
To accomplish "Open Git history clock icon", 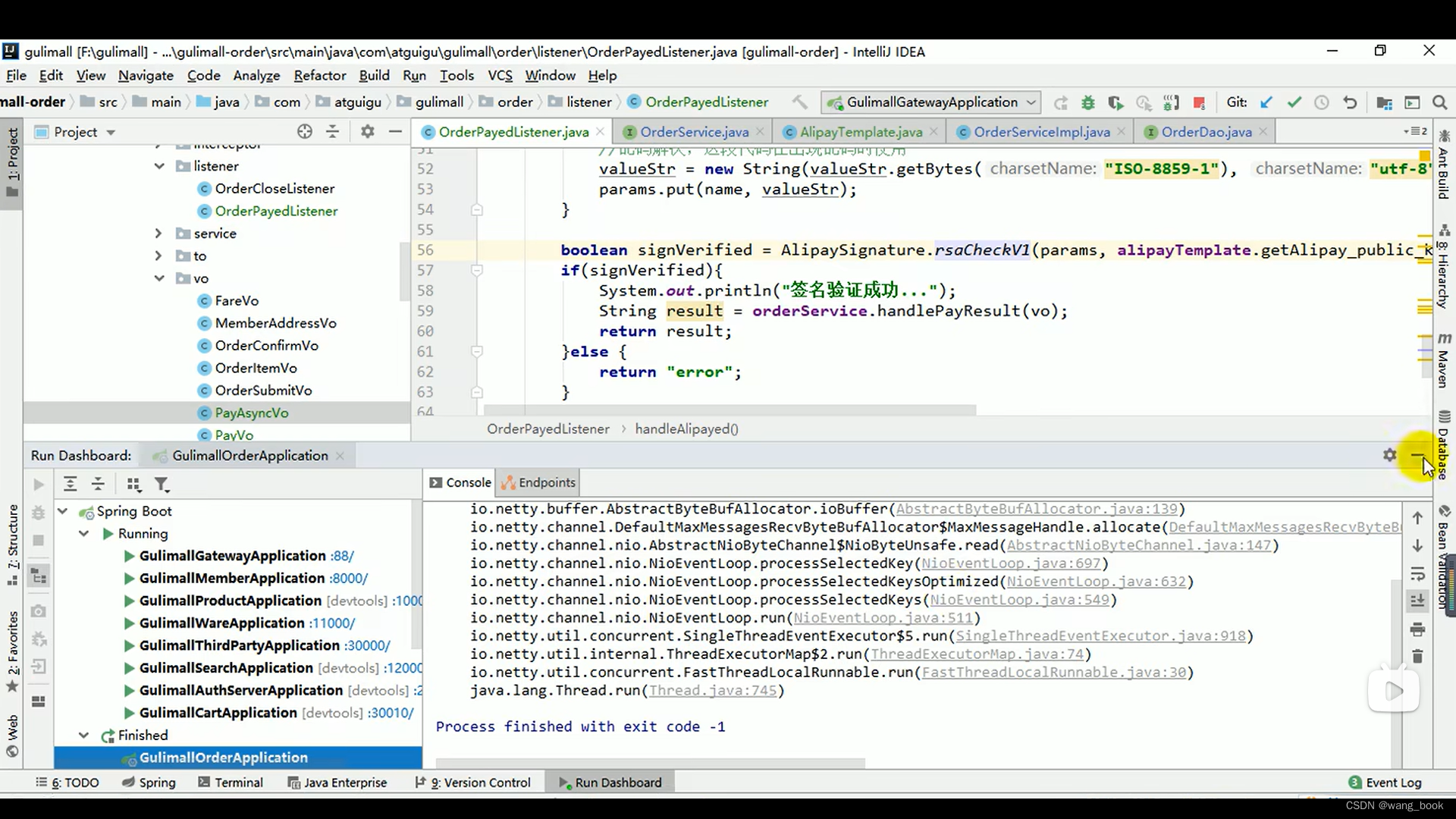I will tap(1322, 102).
